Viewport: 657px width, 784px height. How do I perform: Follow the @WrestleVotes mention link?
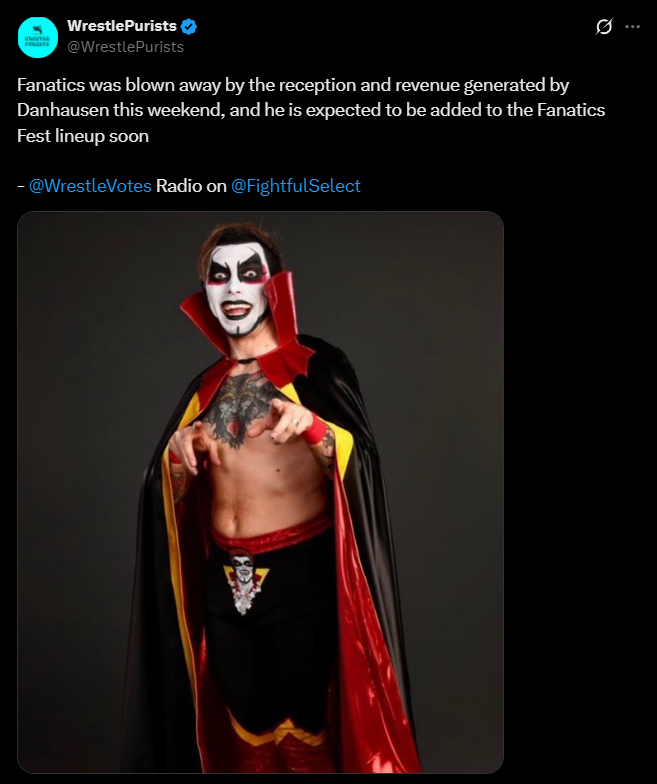[x=90, y=186]
